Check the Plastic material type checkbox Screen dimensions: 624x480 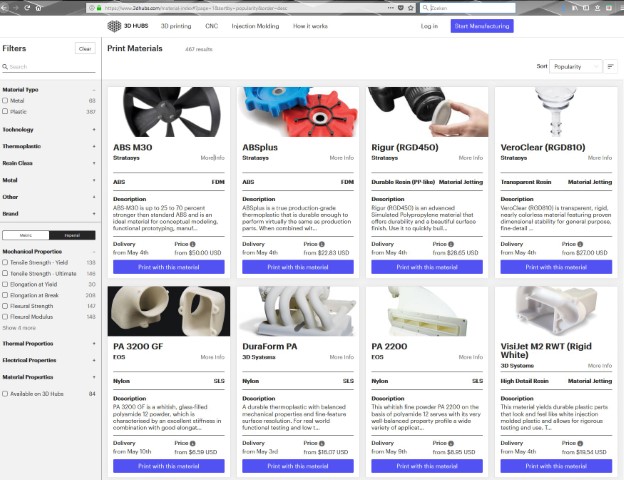pos(6,112)
